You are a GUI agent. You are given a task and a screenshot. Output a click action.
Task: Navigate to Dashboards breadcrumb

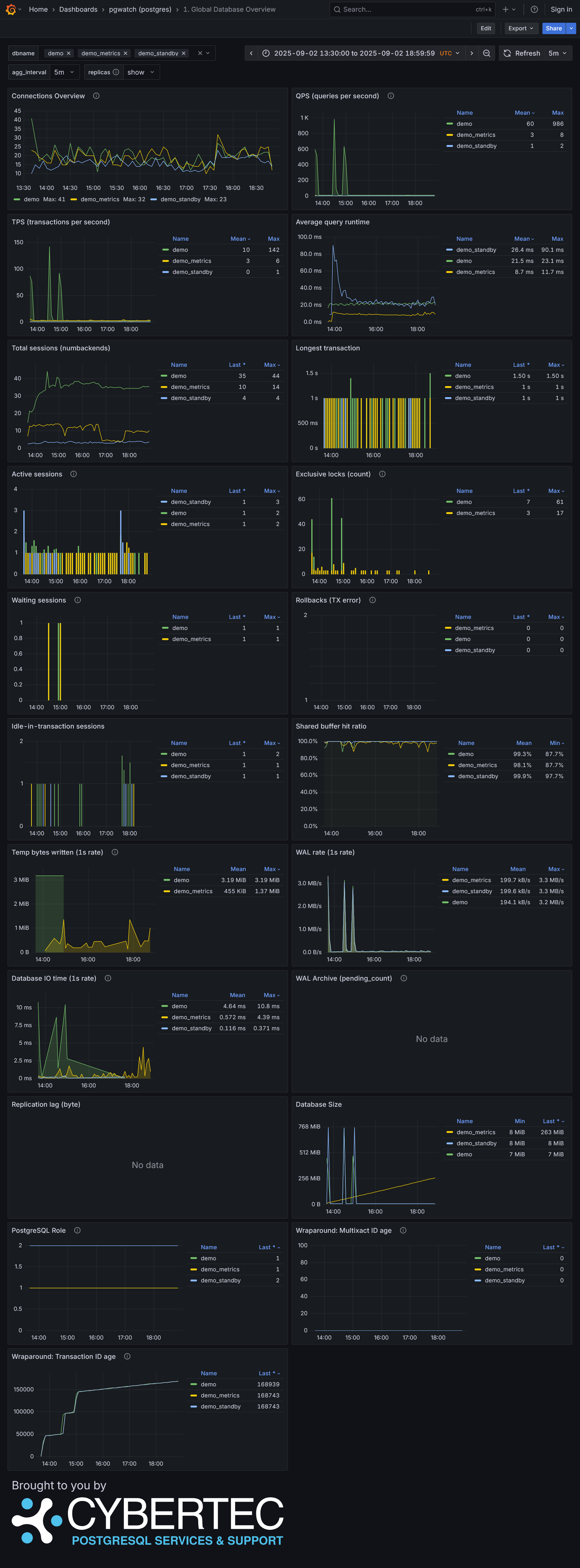pos(78,9)
